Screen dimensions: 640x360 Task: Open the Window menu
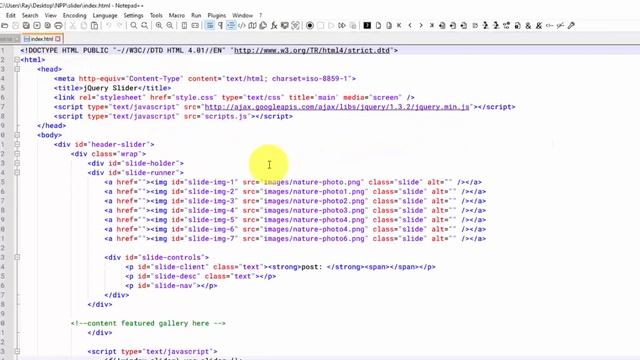tap(242, 15)
